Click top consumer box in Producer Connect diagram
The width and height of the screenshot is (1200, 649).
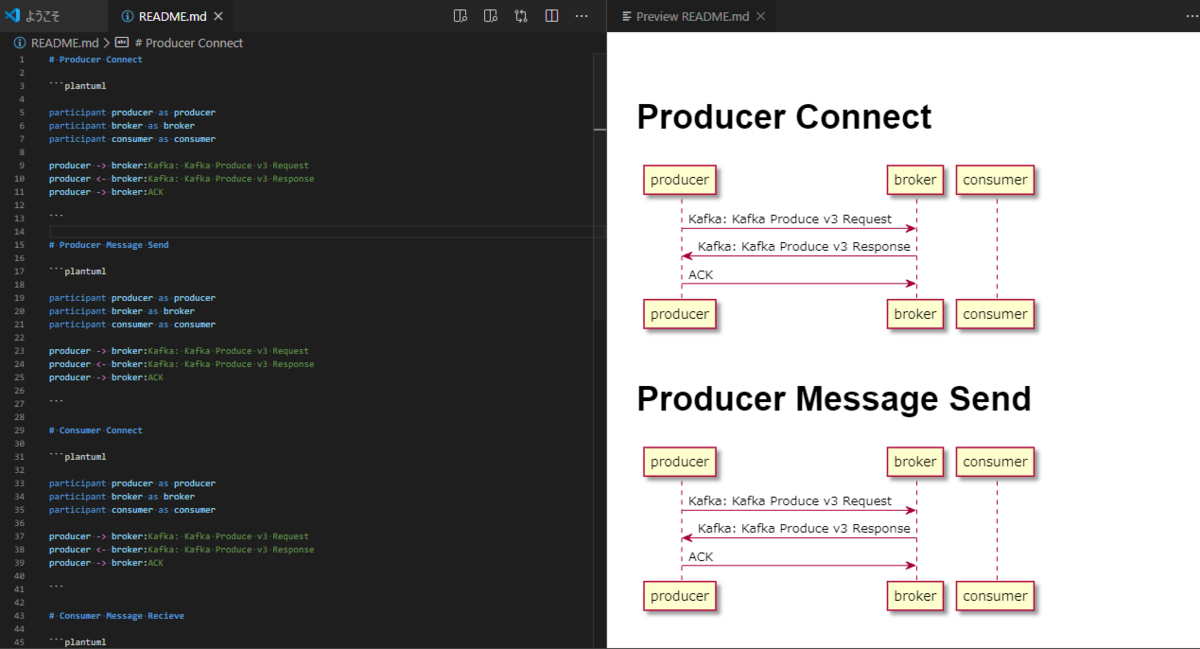click(995, 180)
